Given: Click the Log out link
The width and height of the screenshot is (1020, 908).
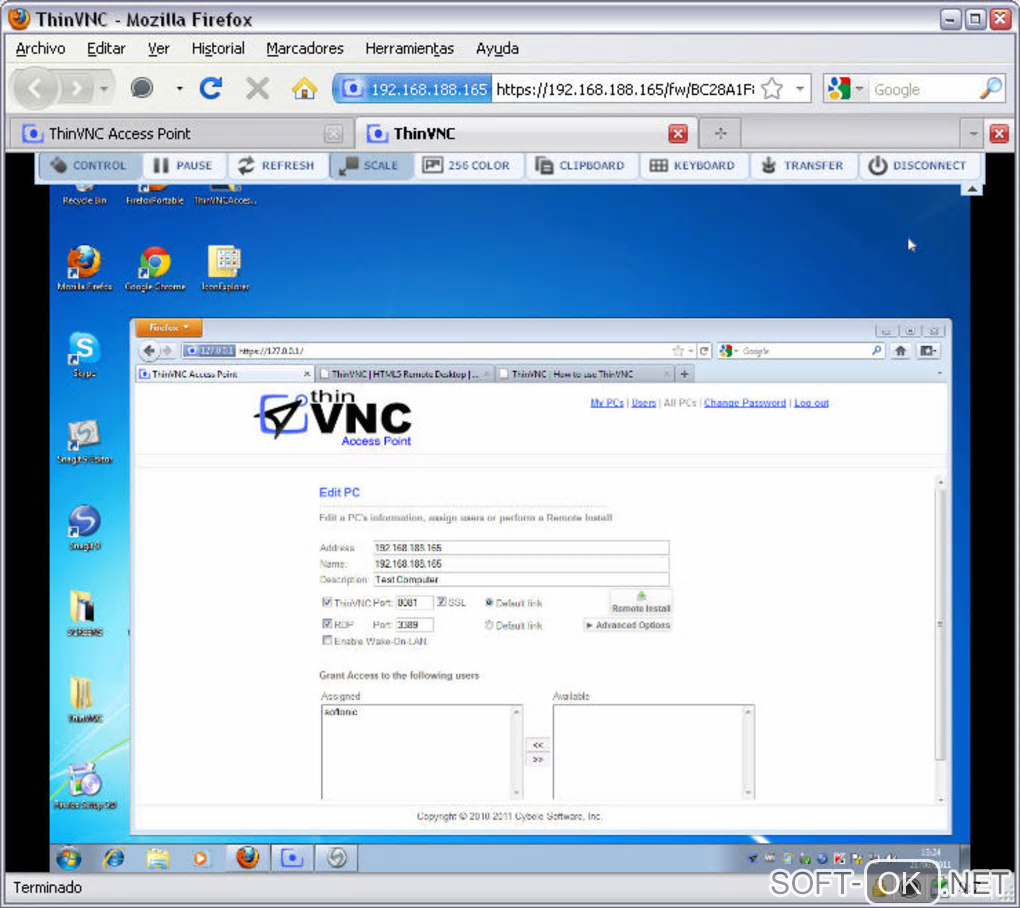Looking at the screenshot, I should (811, 403).
